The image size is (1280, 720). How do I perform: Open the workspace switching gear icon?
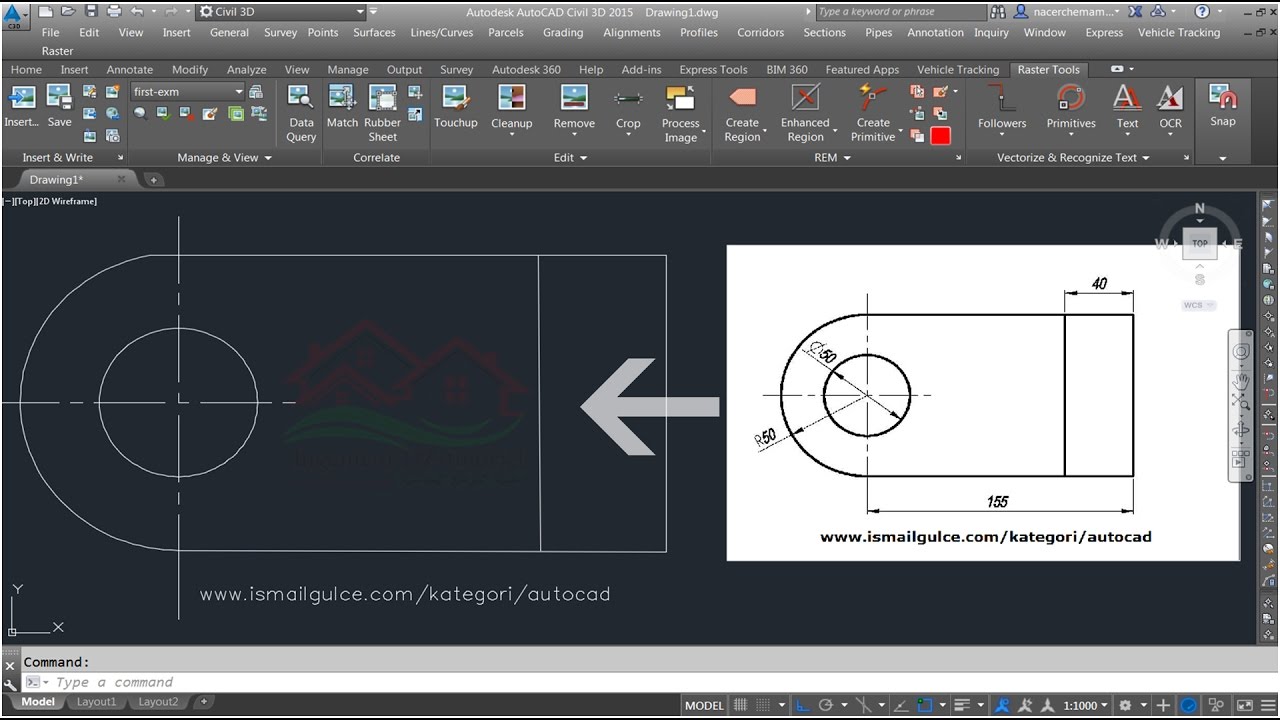click(1125, 705)
